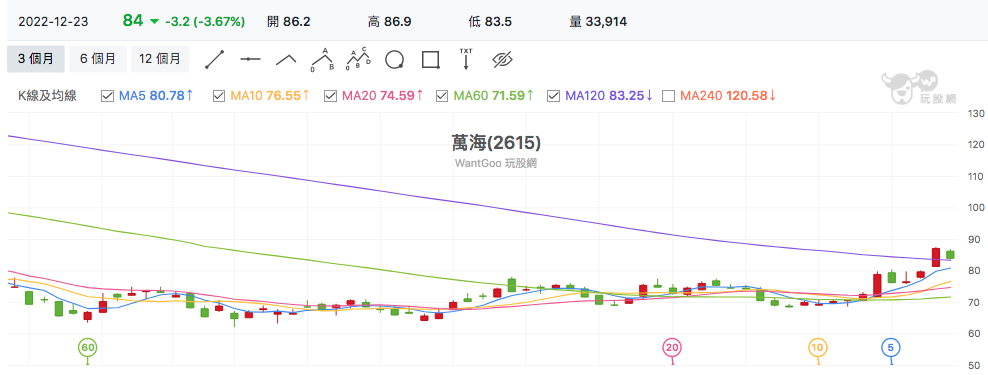This screenshot has height=375, width=988.
Task: Switch chart range to 6 個月
Action: click(98, 59)
